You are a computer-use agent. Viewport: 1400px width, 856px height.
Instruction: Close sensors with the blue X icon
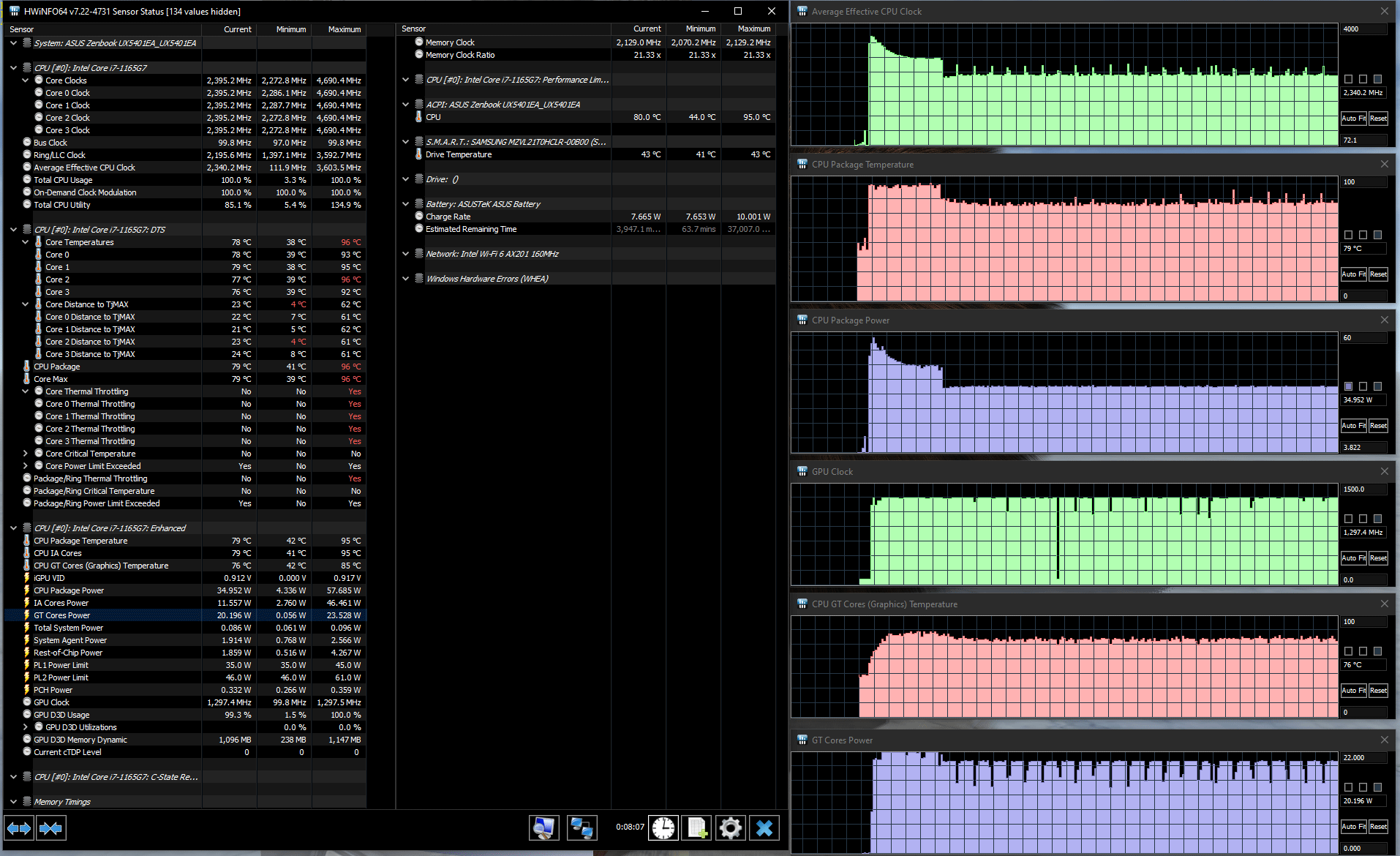[x=764, y=828]
